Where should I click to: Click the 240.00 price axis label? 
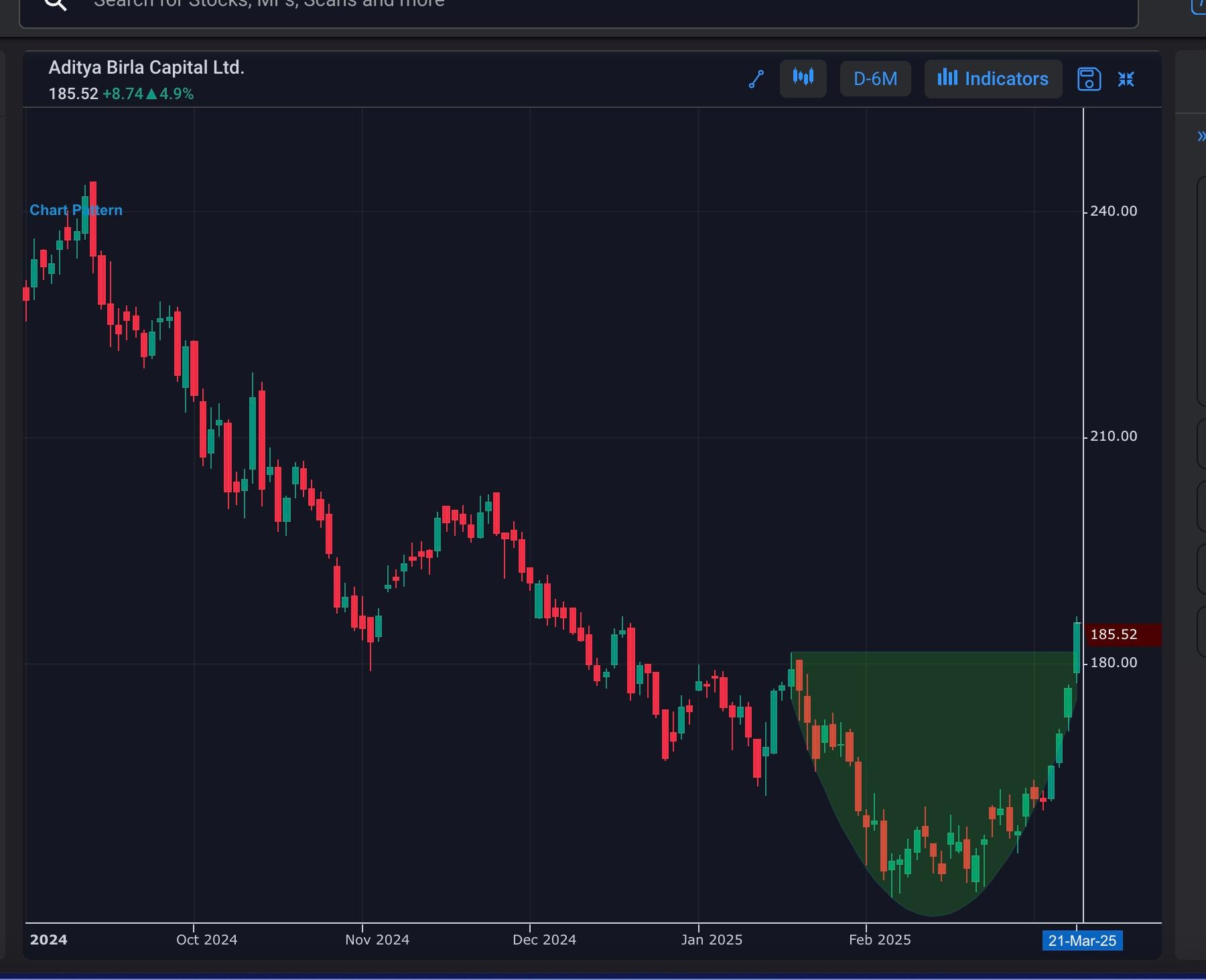point(1114,211)
